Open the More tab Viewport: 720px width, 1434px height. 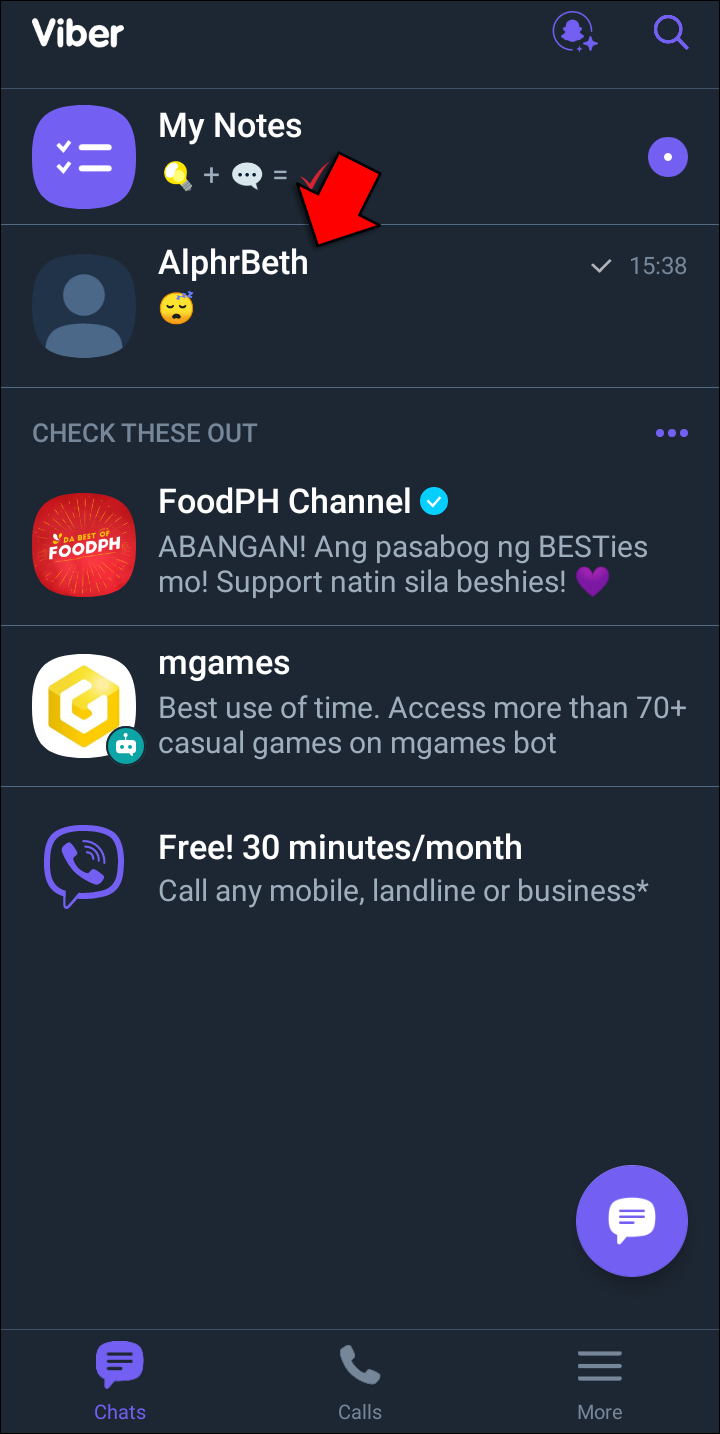pos(599,1382)
